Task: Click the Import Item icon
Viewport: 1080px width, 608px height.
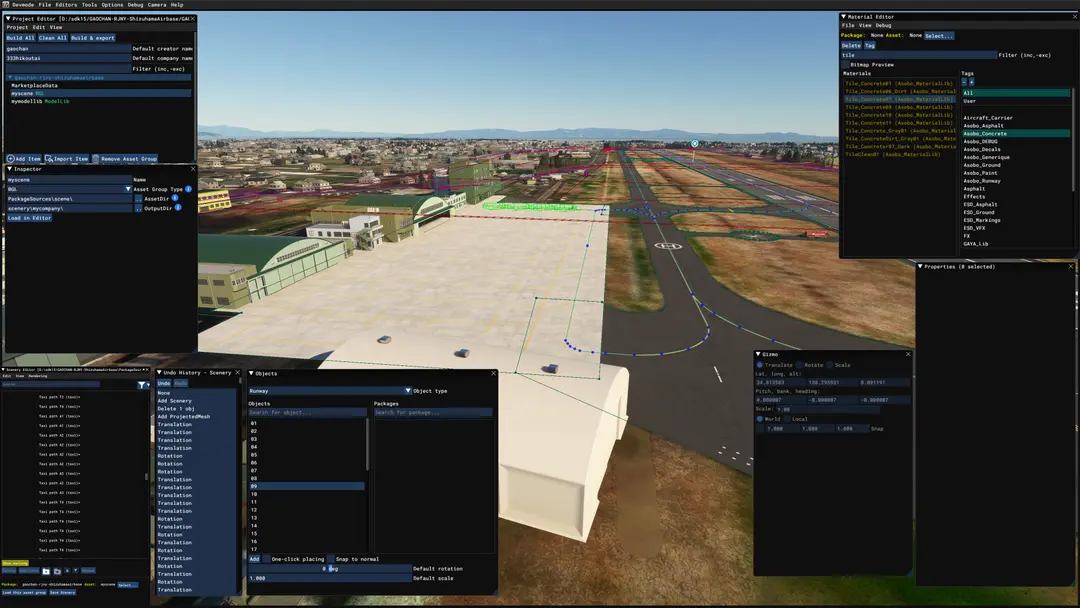Action: tap(49, 159)
